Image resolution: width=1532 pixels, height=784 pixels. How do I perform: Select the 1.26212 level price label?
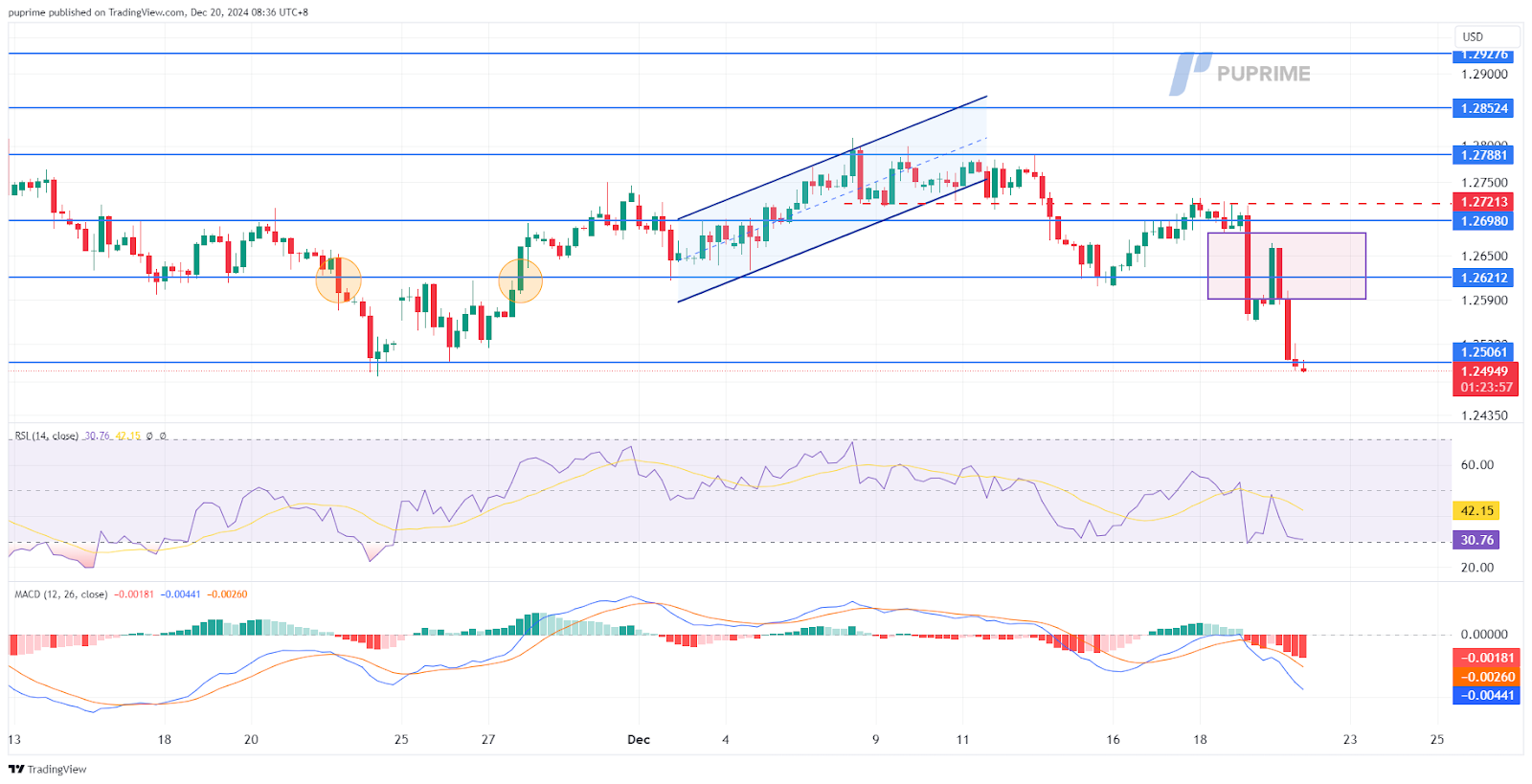click(x=1484, y=278)
